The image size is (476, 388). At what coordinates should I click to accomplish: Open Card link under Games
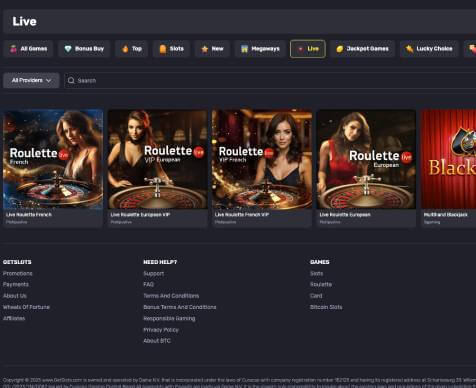pos(316,296)
